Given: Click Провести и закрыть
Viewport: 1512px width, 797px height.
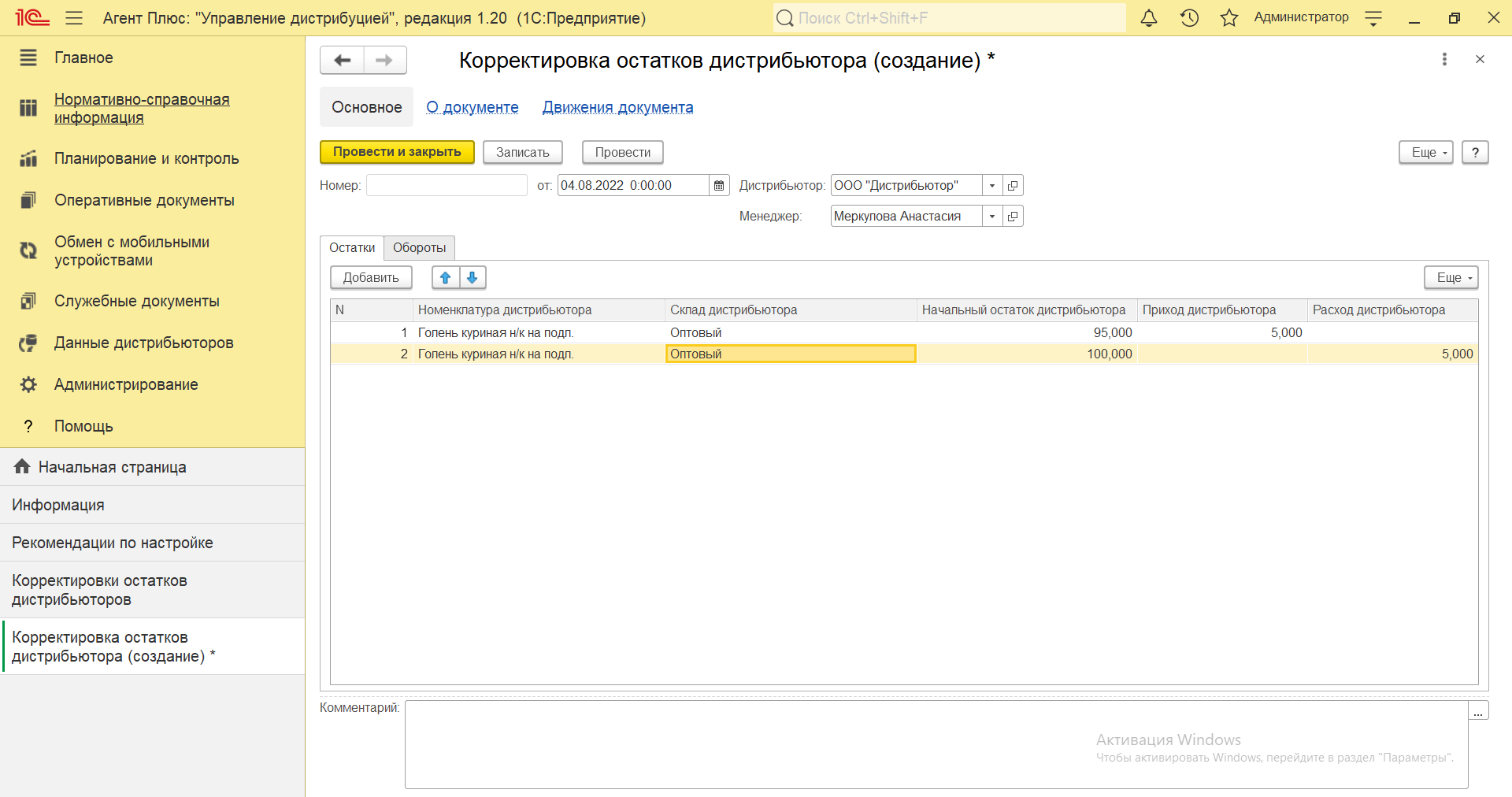Looking at the screenshot, I should pyautogui.click(x=397, y=152).
